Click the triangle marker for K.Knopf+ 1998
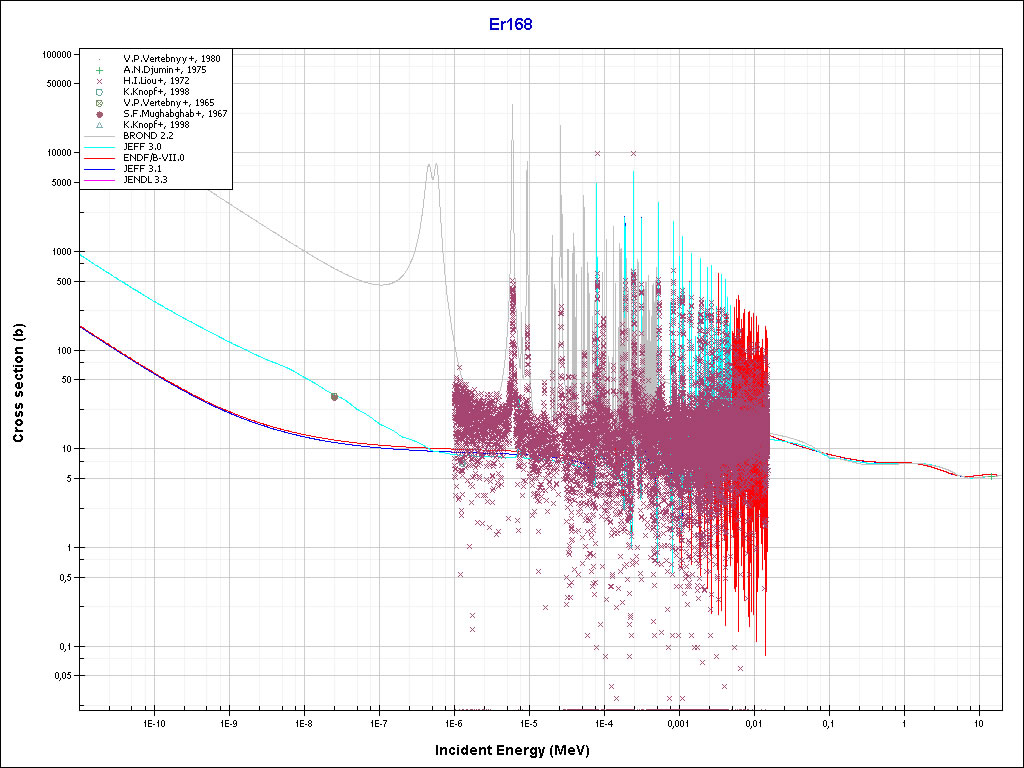This screenshot has height=768, width=1024. [100, 125]
